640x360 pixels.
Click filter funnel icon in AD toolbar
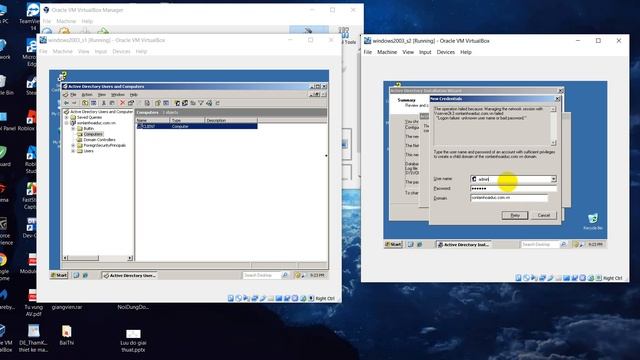coord(201,103)
